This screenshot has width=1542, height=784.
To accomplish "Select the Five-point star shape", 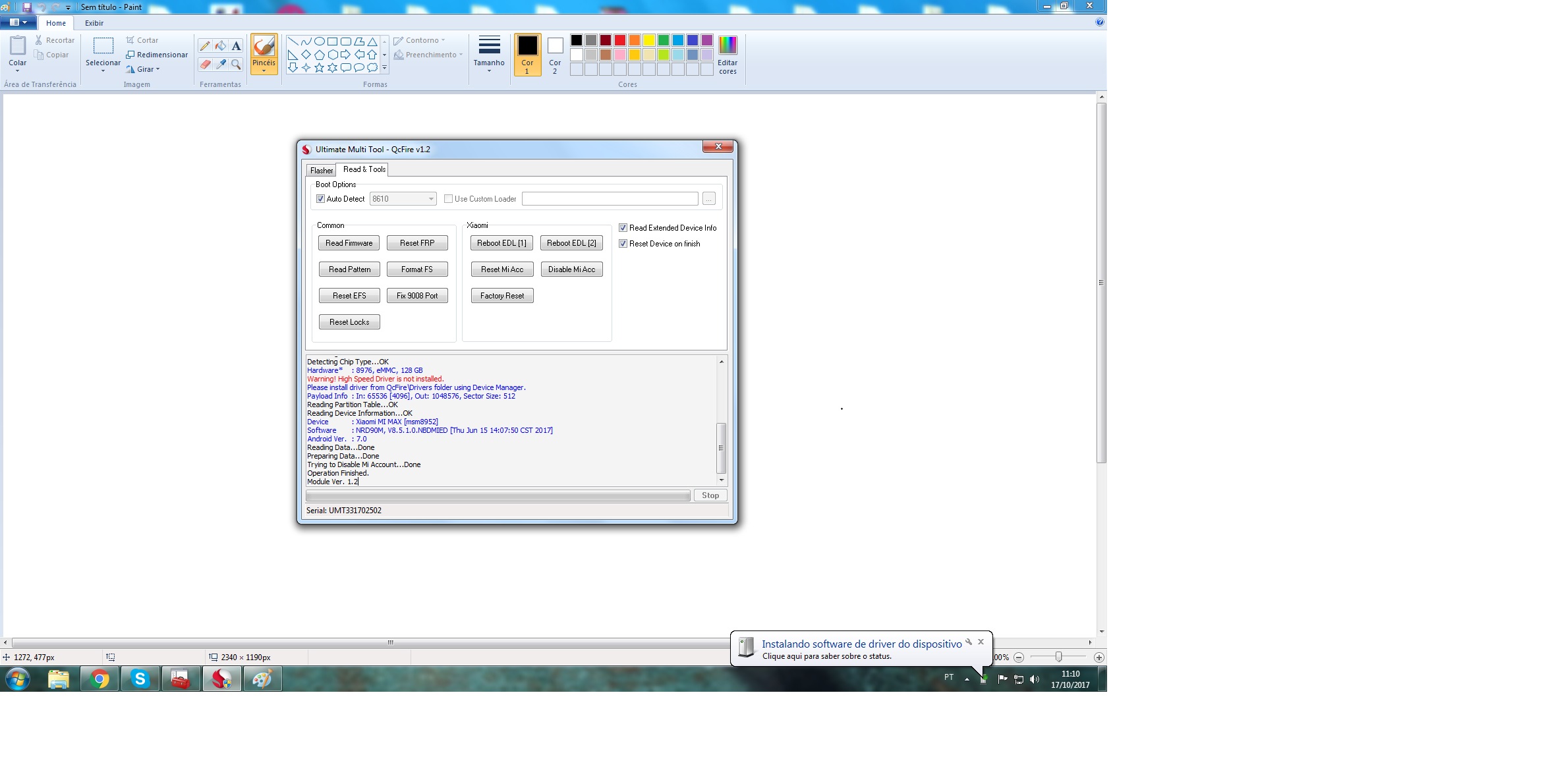I will (x=319, y=67).
